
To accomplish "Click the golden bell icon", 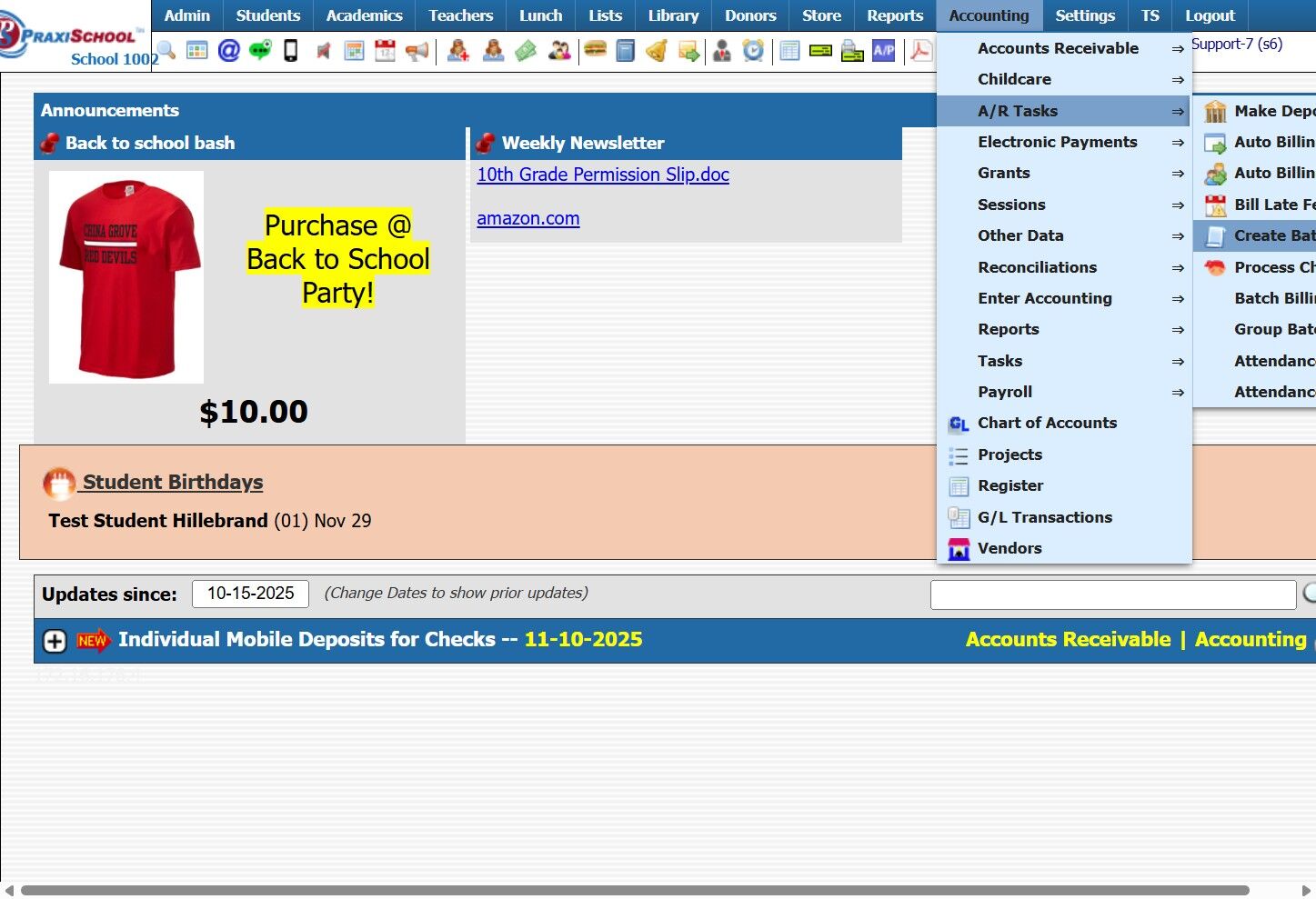I will pos(657,50).
